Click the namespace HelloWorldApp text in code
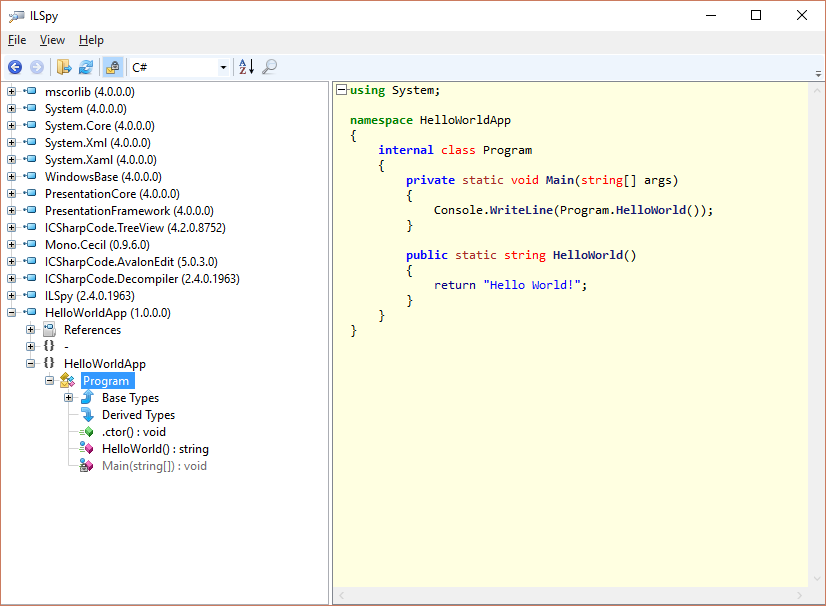 tap(430, 120)
